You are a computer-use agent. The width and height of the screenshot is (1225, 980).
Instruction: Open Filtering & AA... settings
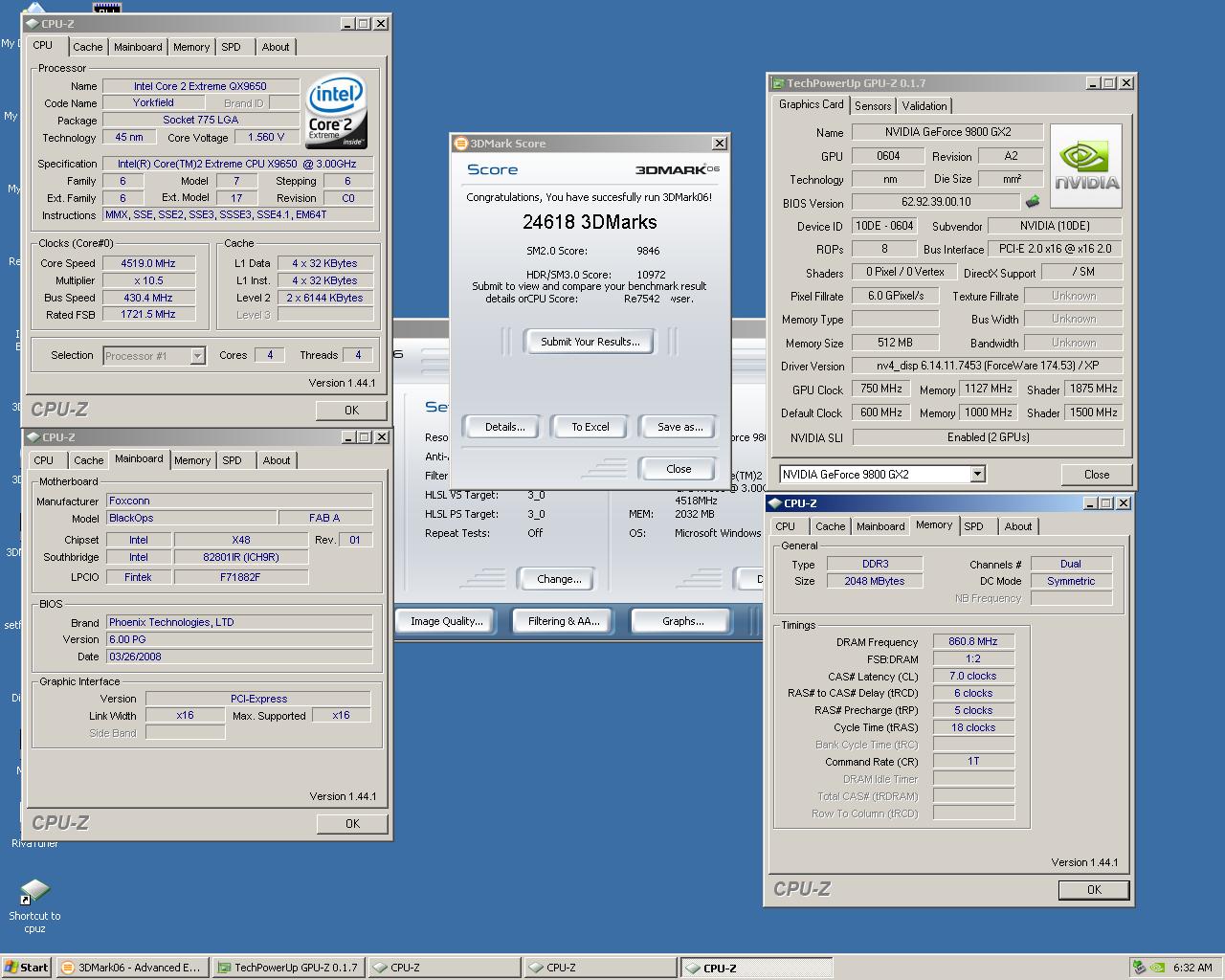[x=564, y=621]
